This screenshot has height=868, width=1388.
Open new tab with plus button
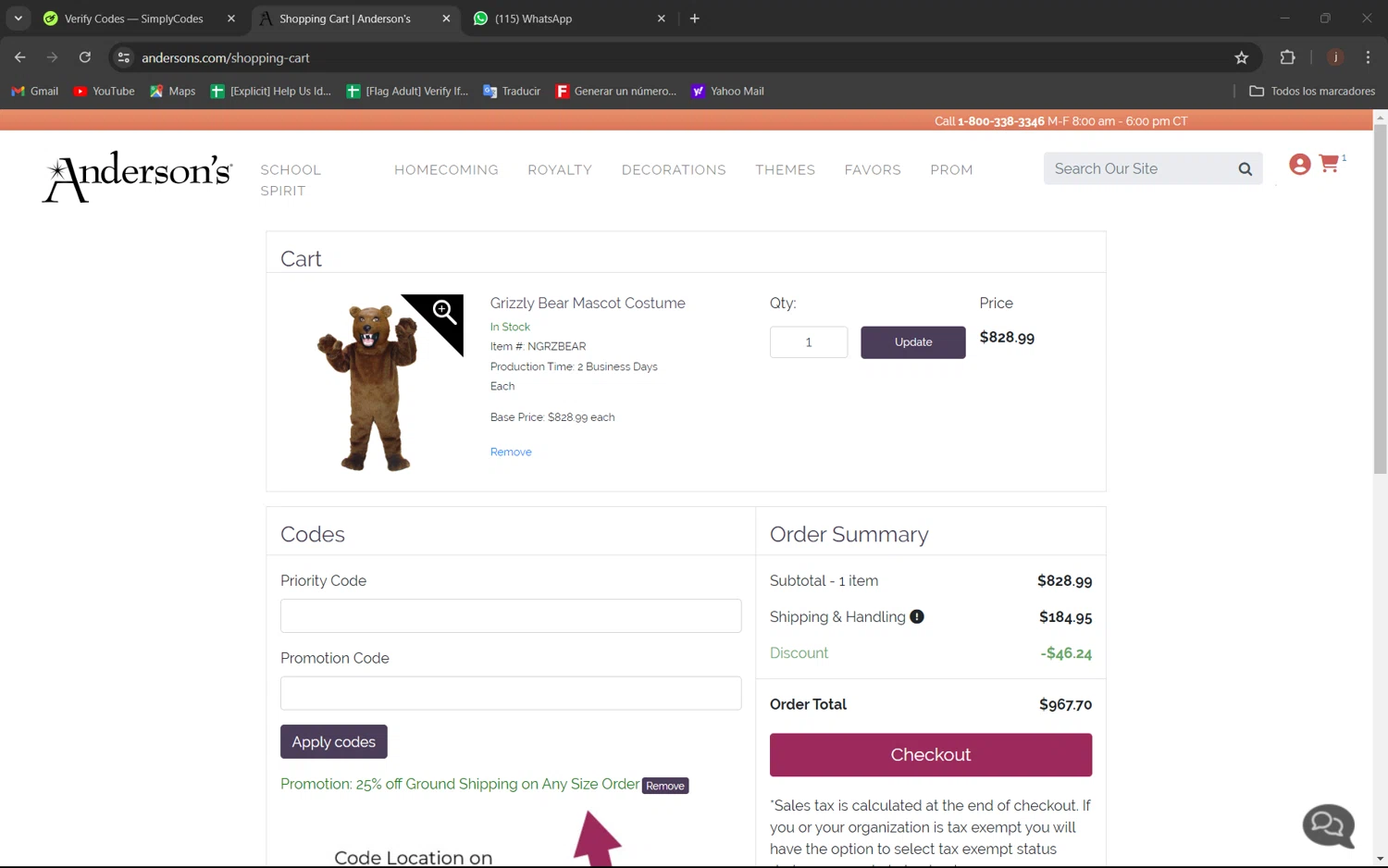point(695,19)
